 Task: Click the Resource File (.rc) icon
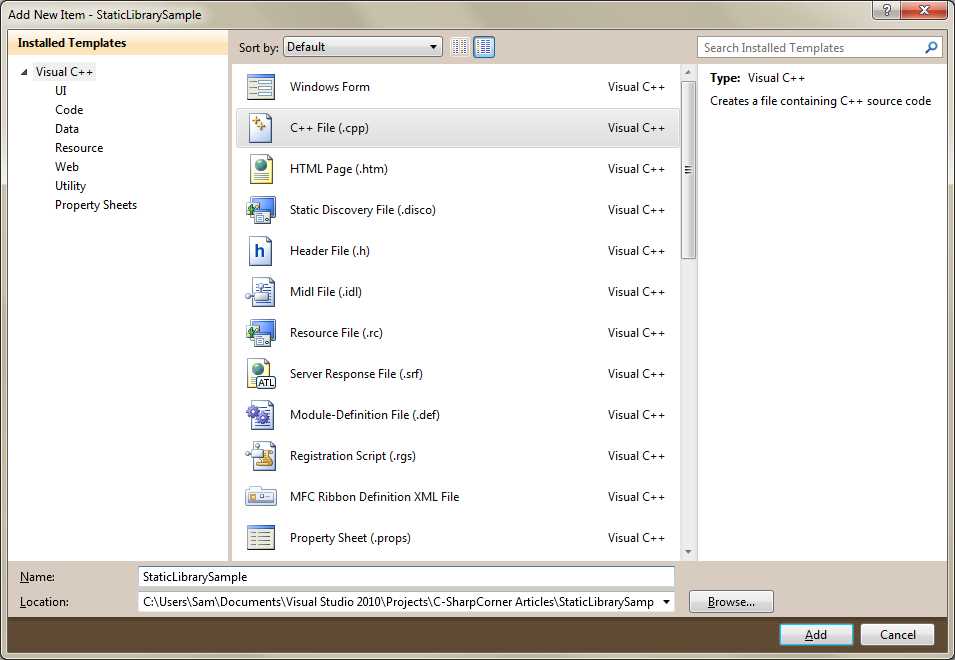[261, 333]
